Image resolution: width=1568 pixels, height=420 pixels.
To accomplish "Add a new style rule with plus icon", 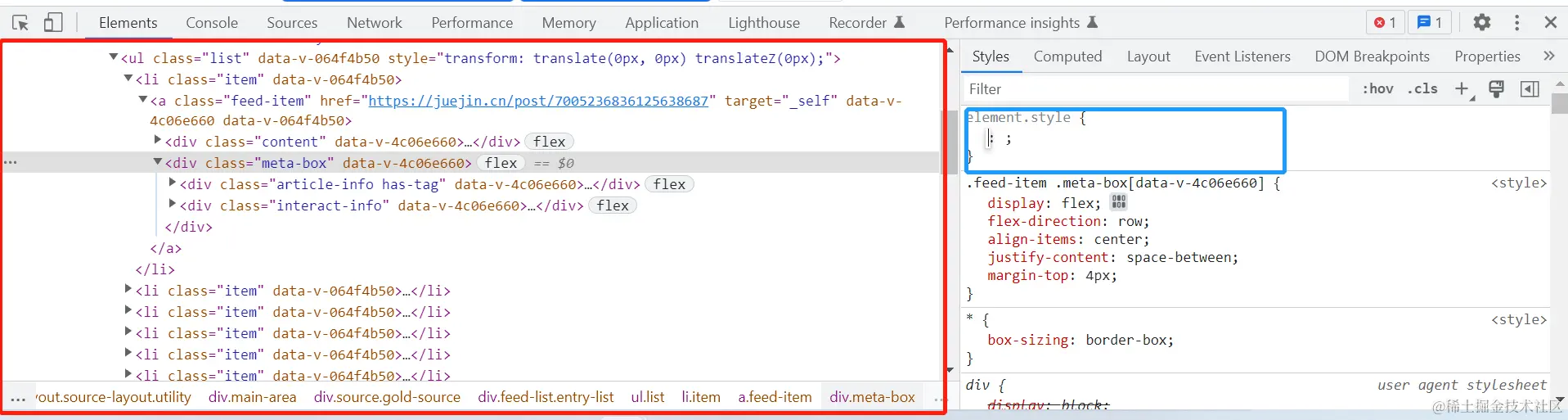I will pos(1462,88).
